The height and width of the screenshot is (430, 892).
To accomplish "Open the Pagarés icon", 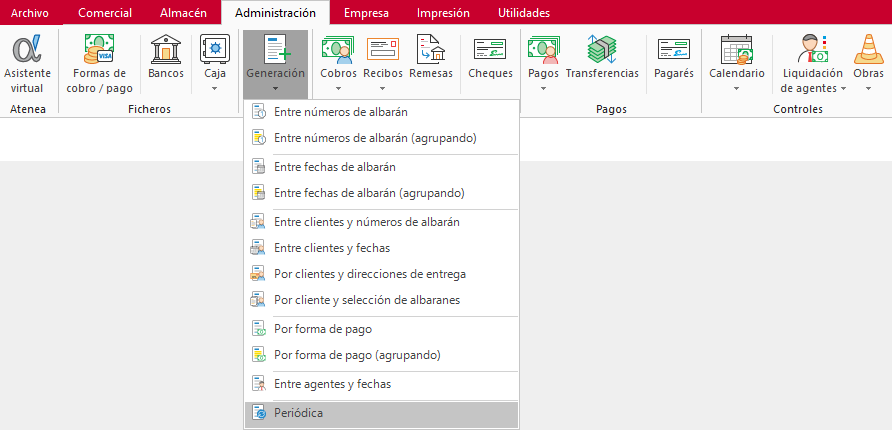I will click(x=674, y=49).
